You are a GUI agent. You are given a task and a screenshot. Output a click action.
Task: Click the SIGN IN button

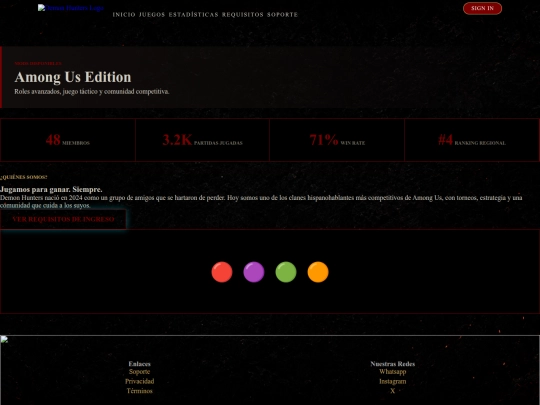click(482, 8)
